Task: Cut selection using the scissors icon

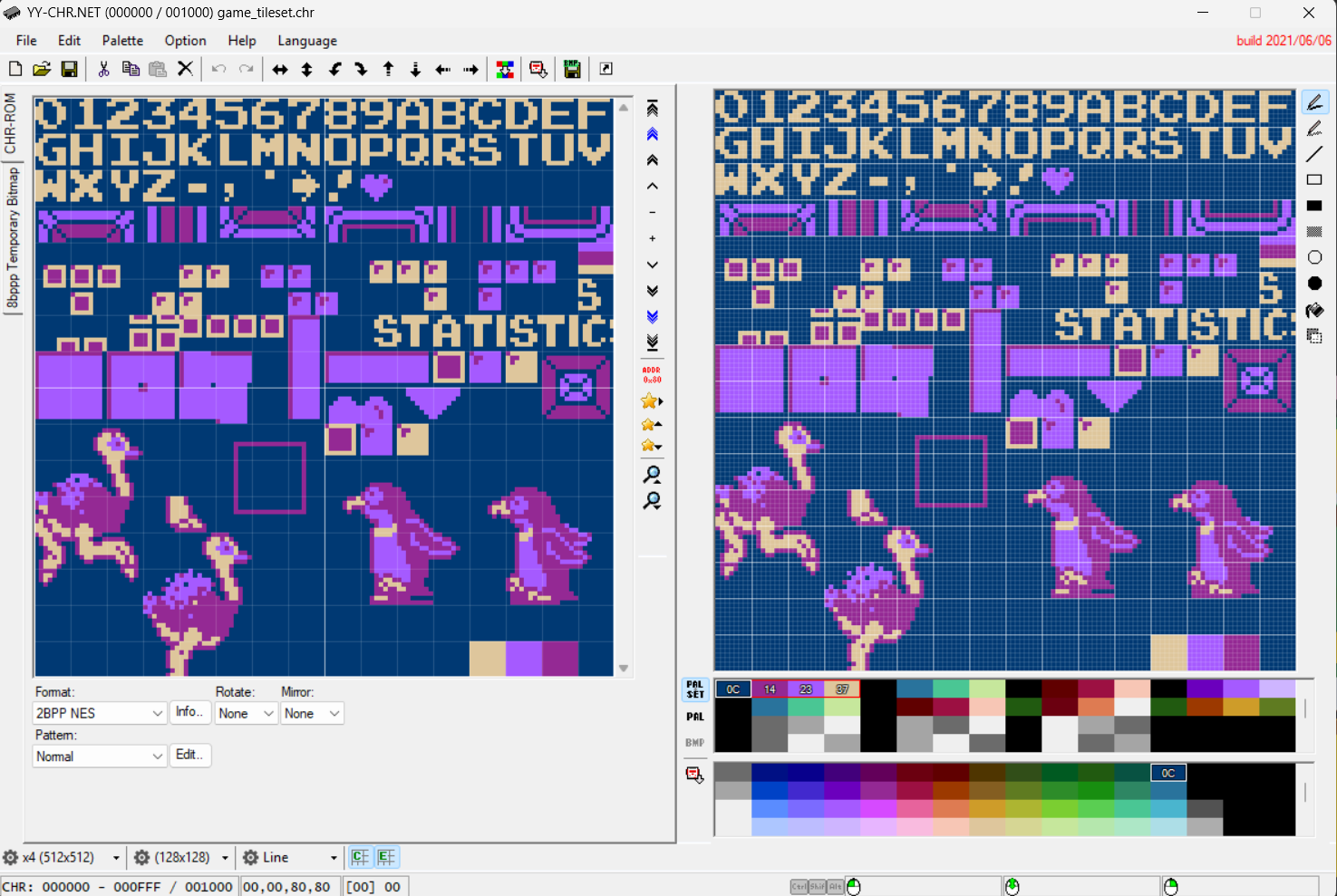Action: 103,69
